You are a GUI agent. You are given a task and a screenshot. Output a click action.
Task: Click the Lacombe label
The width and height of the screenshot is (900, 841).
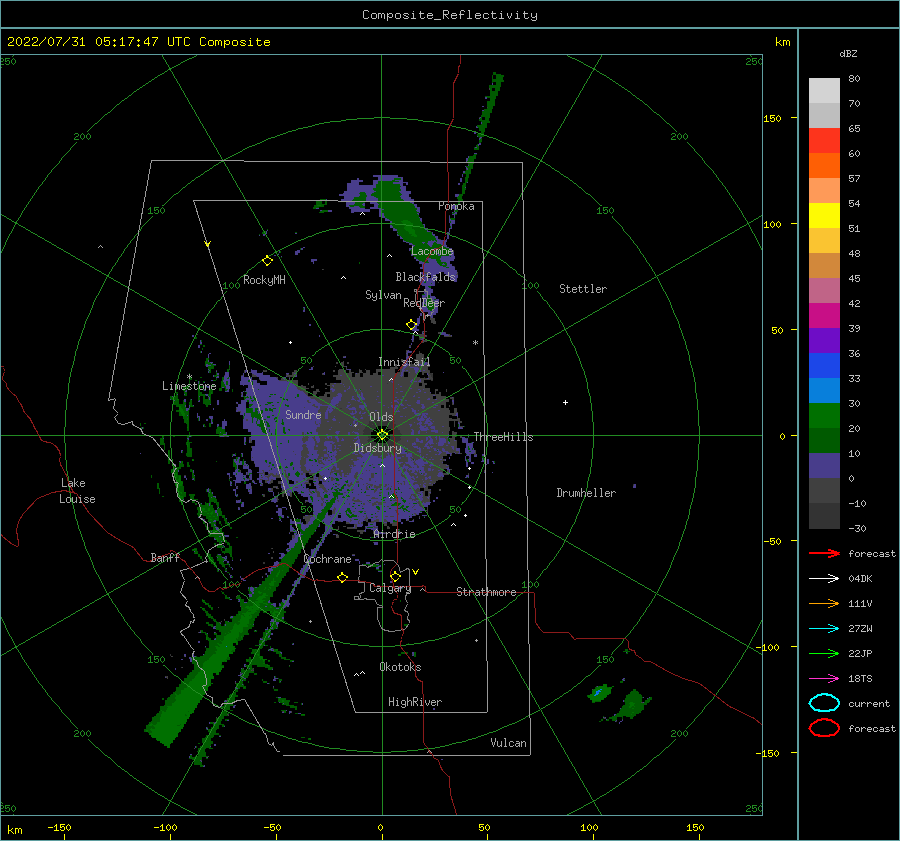point(432,251)
